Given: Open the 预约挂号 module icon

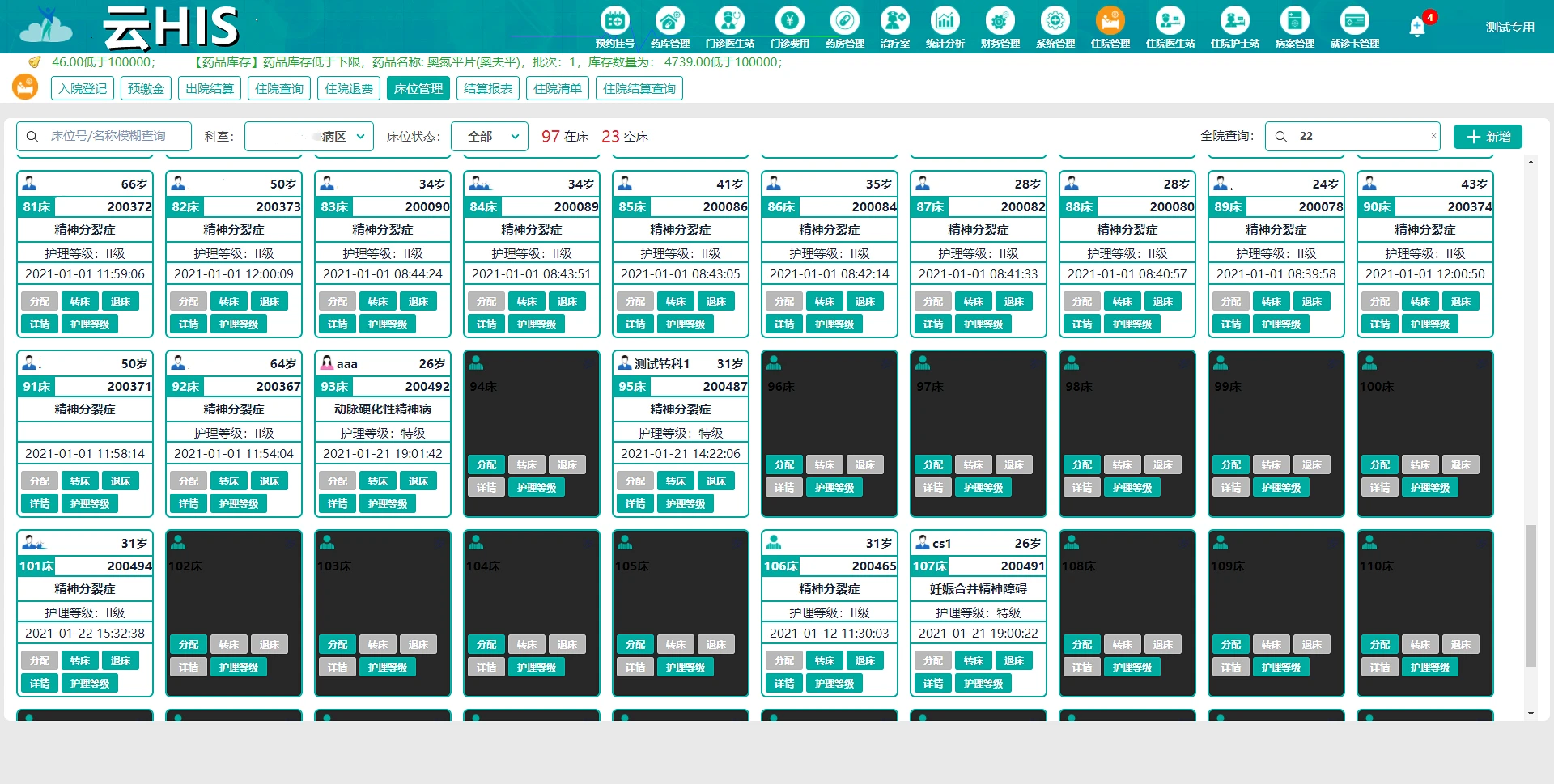Looking at the screenshot, I should 614,22.
